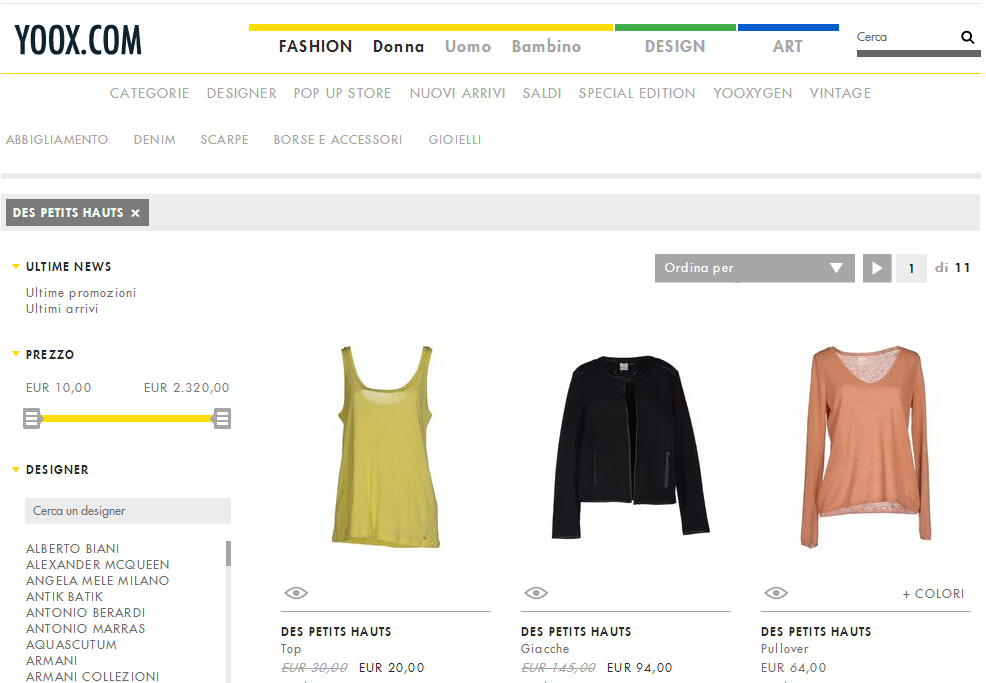Switch to Bambino section
986x683 pixels.
pos(546,47)
